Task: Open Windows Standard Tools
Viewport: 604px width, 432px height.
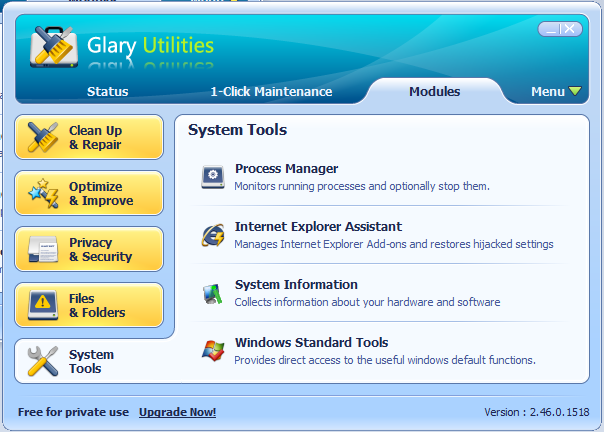Action: pos(312,343)
